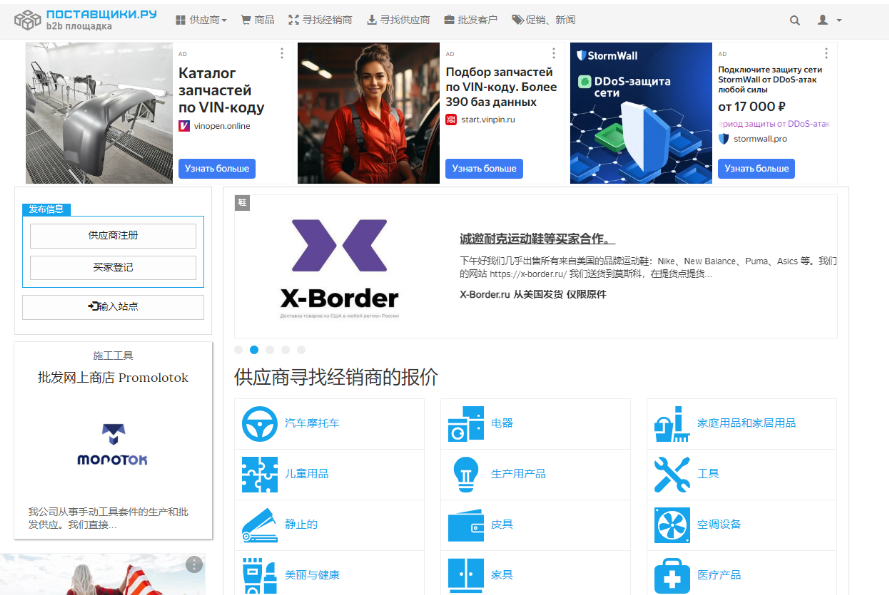This screenshot has width=889, height=595.
Task: Open the StormWall ad options menu
Action: (826, 53)
